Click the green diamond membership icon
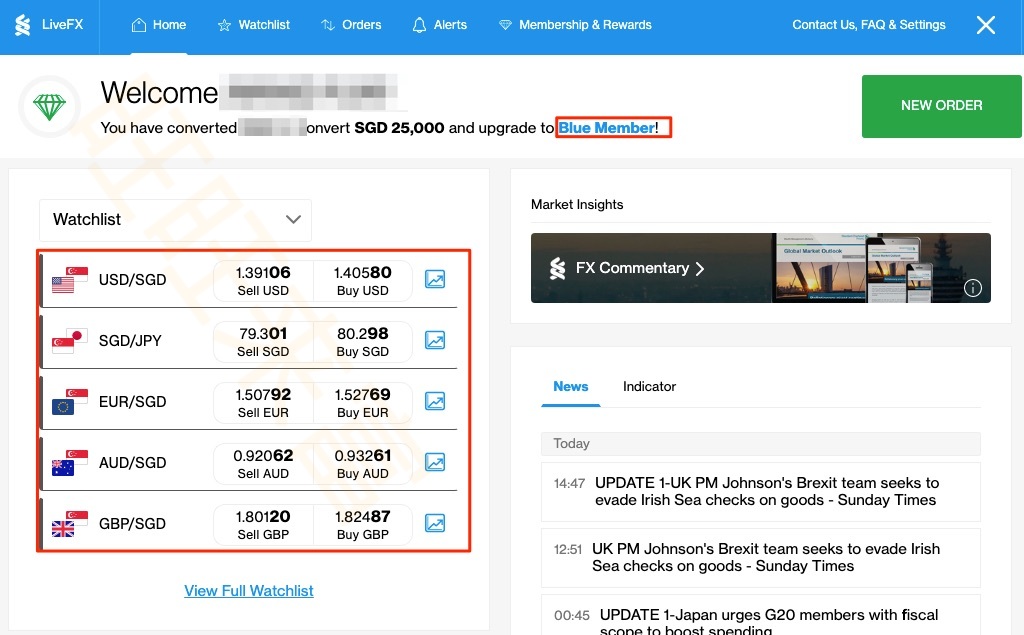Viewport: 1024px width, 635px height. click(50, 106)
